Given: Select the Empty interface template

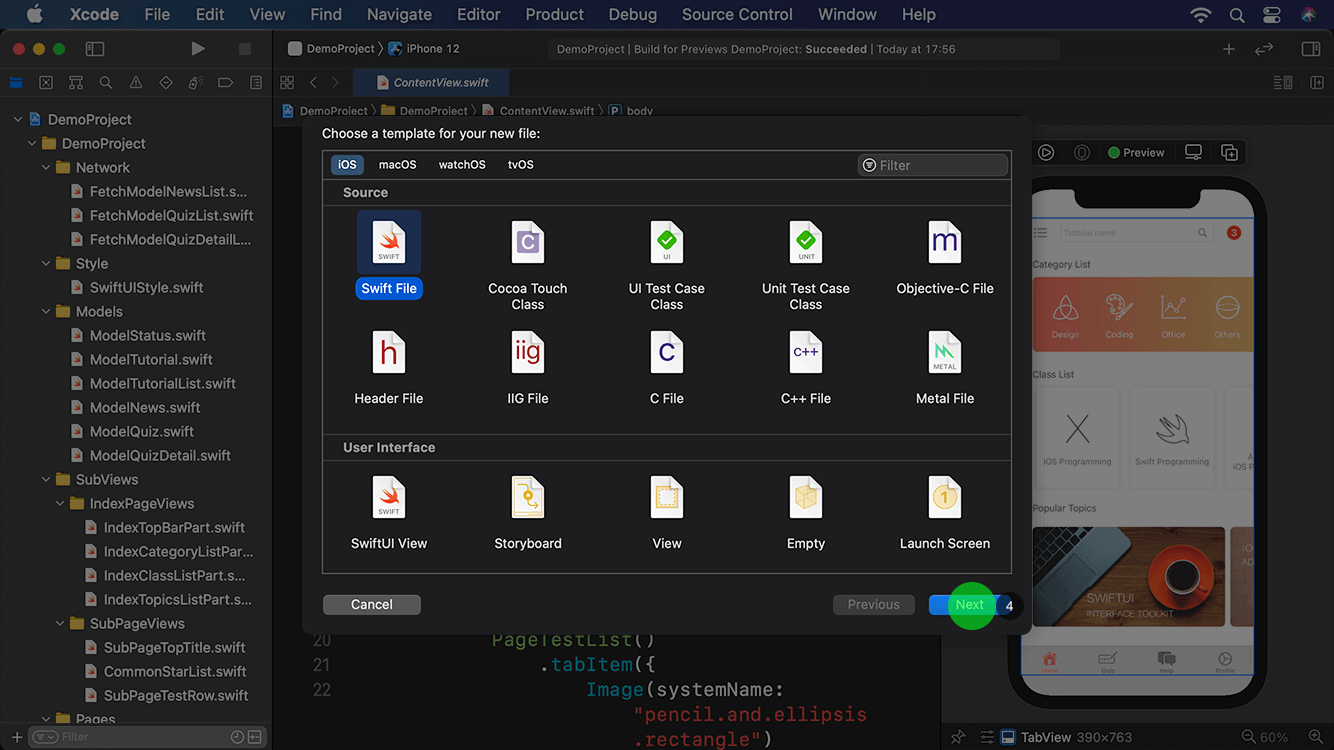Looking at the screenshot, I should (806, 513).
